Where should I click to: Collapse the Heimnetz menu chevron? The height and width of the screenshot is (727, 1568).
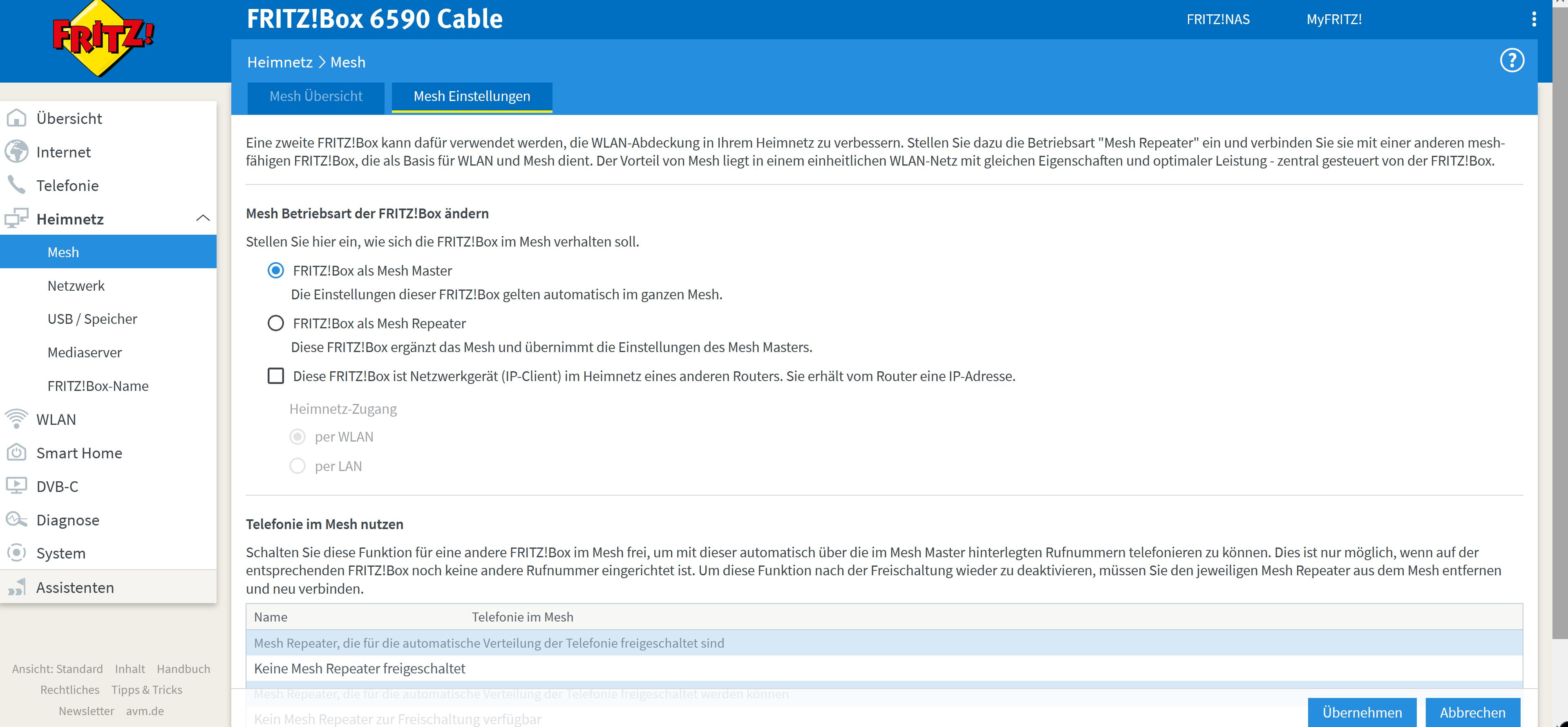coord(203,219)
